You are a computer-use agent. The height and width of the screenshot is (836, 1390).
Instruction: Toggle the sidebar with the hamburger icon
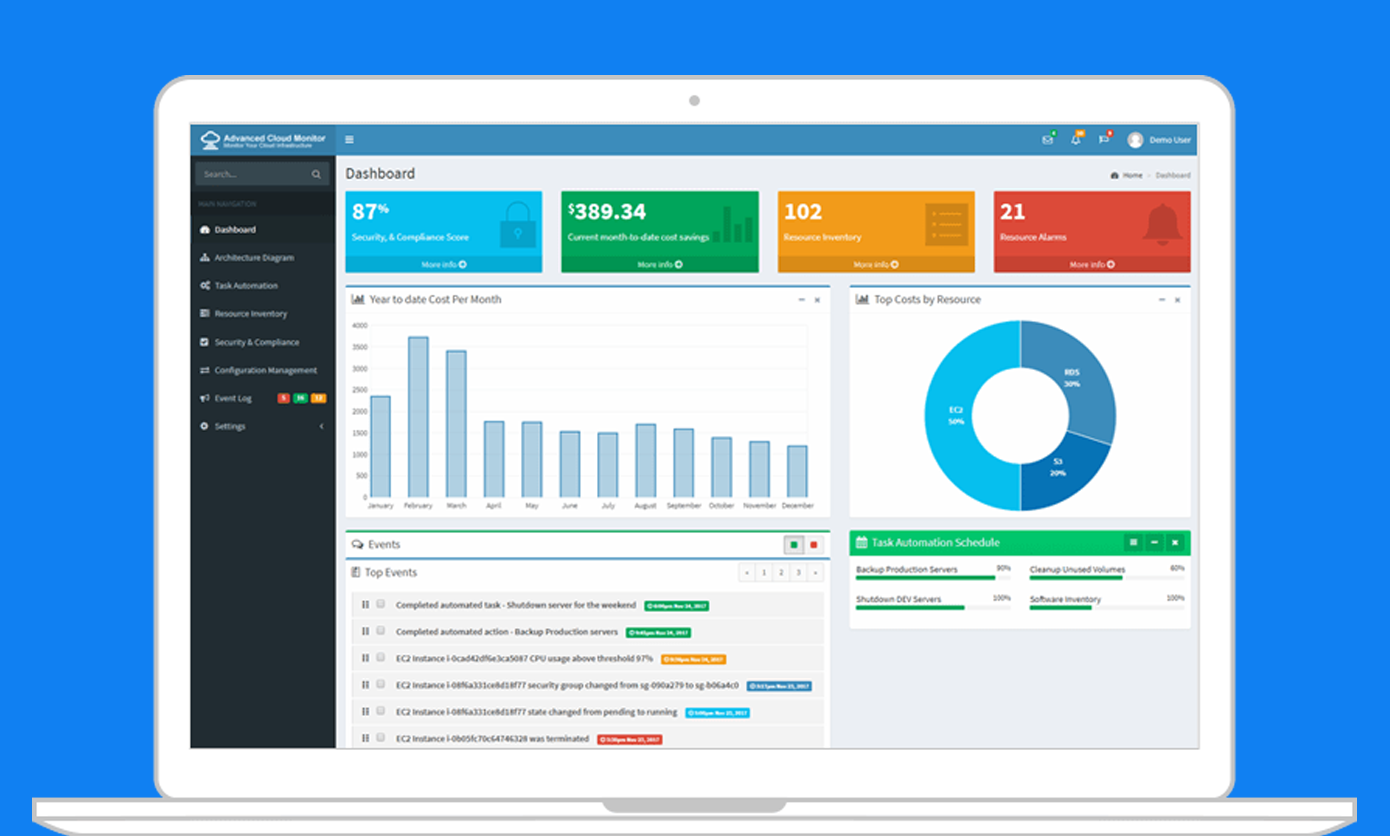point(349,140)
